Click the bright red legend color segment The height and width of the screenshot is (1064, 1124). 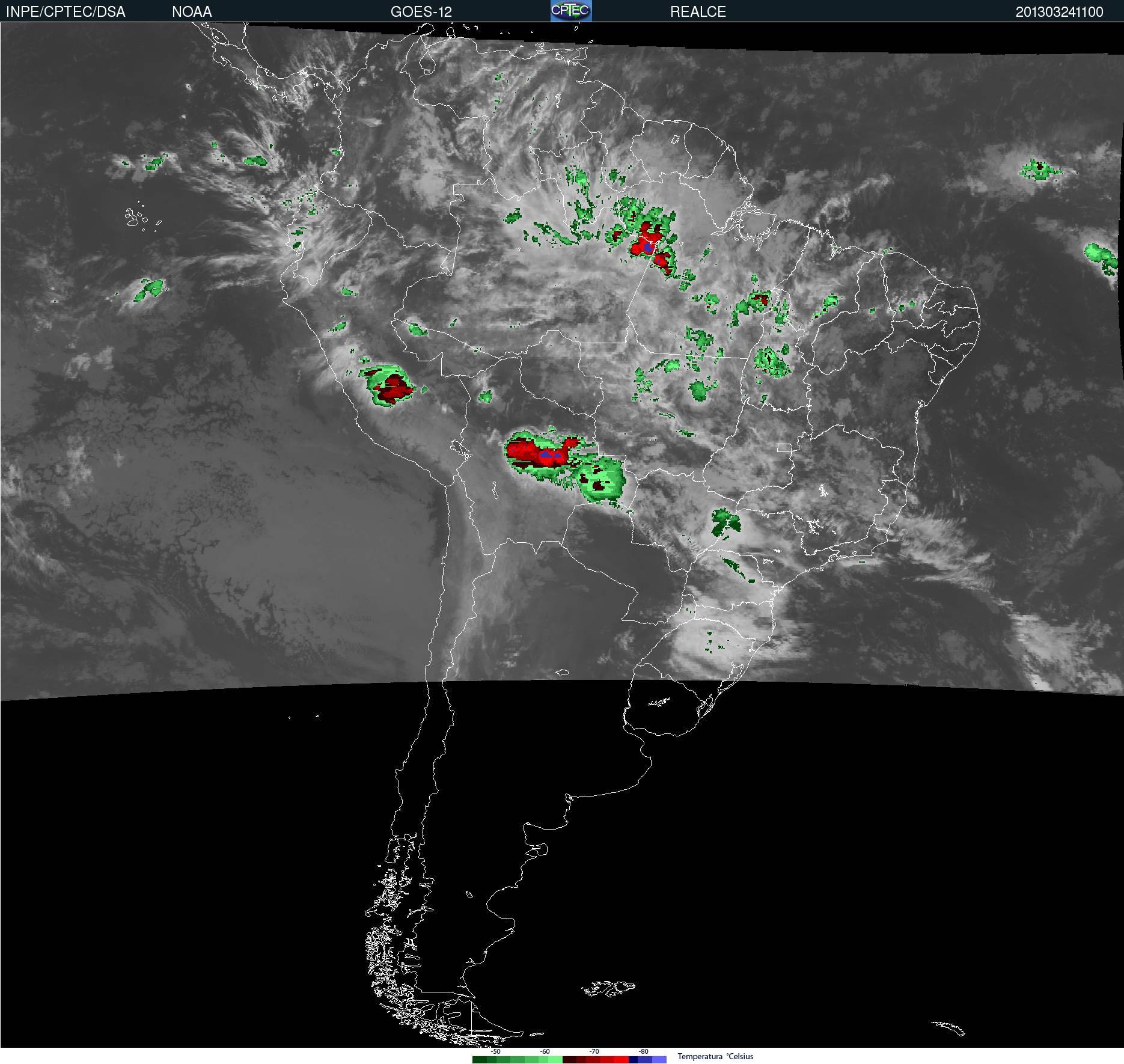coord(622,1060)
